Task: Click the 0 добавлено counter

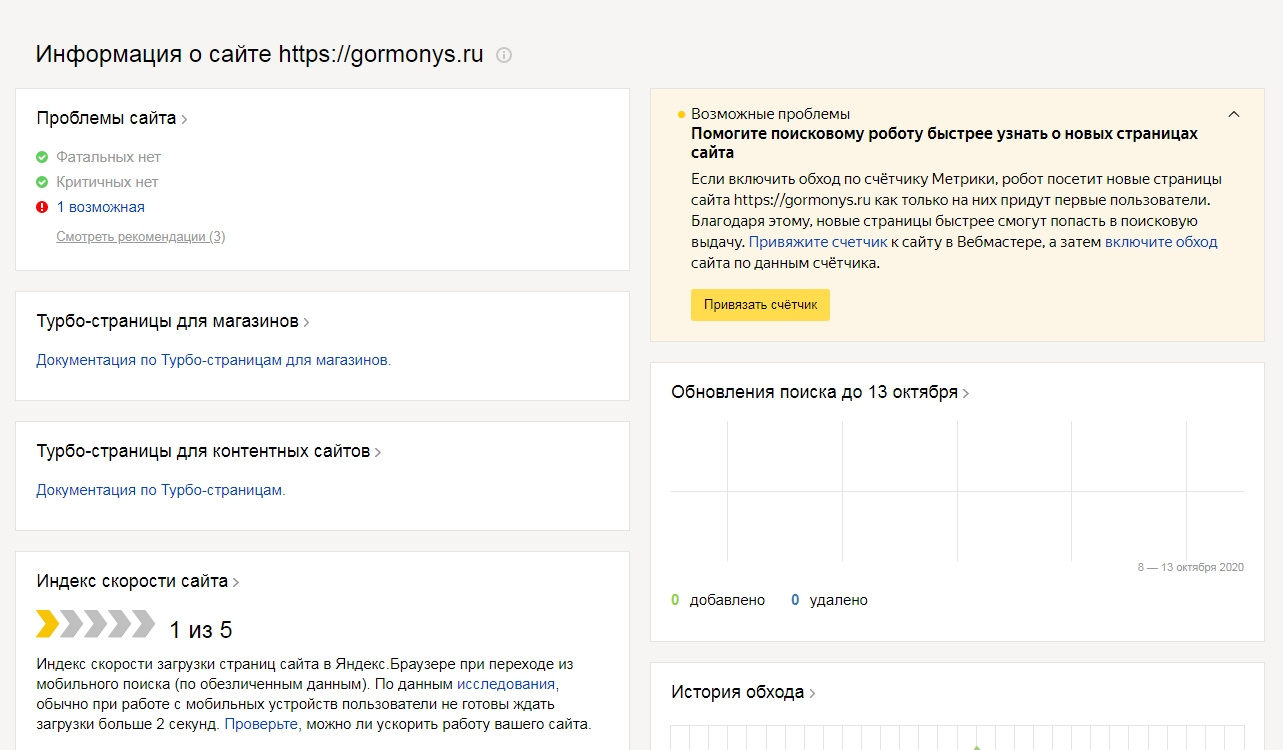Action: pyautogui.click(x=718, y=600)
